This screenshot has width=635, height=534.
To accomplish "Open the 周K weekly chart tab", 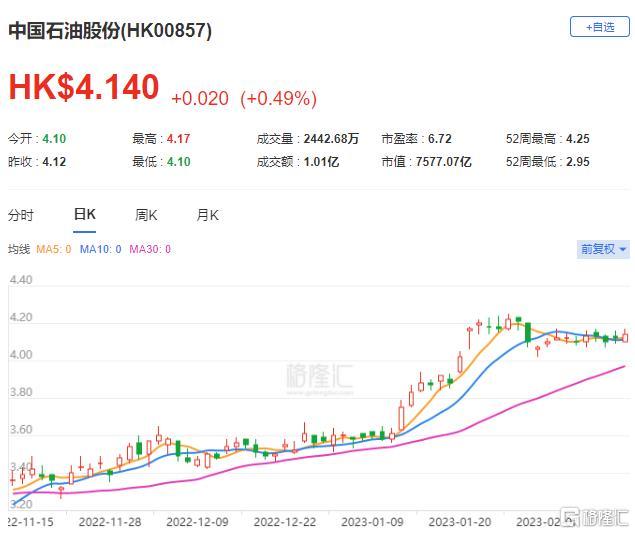I will pyautogui.click(x=146, y=215).
